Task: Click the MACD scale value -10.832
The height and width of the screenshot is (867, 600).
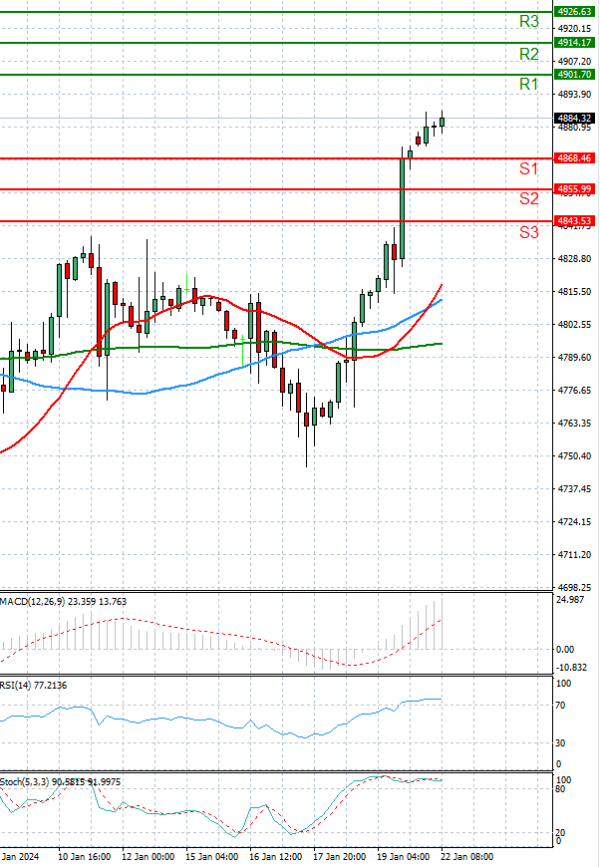Action: click(571, 667)
